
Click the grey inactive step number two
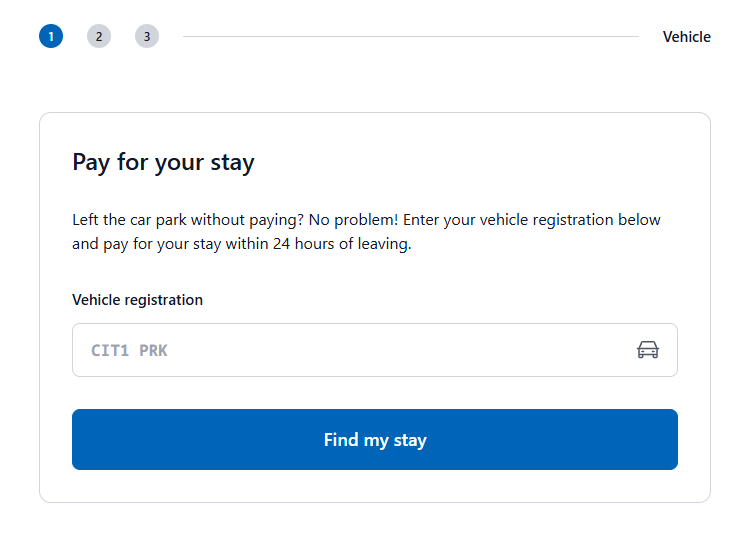[x=99, y=36]
